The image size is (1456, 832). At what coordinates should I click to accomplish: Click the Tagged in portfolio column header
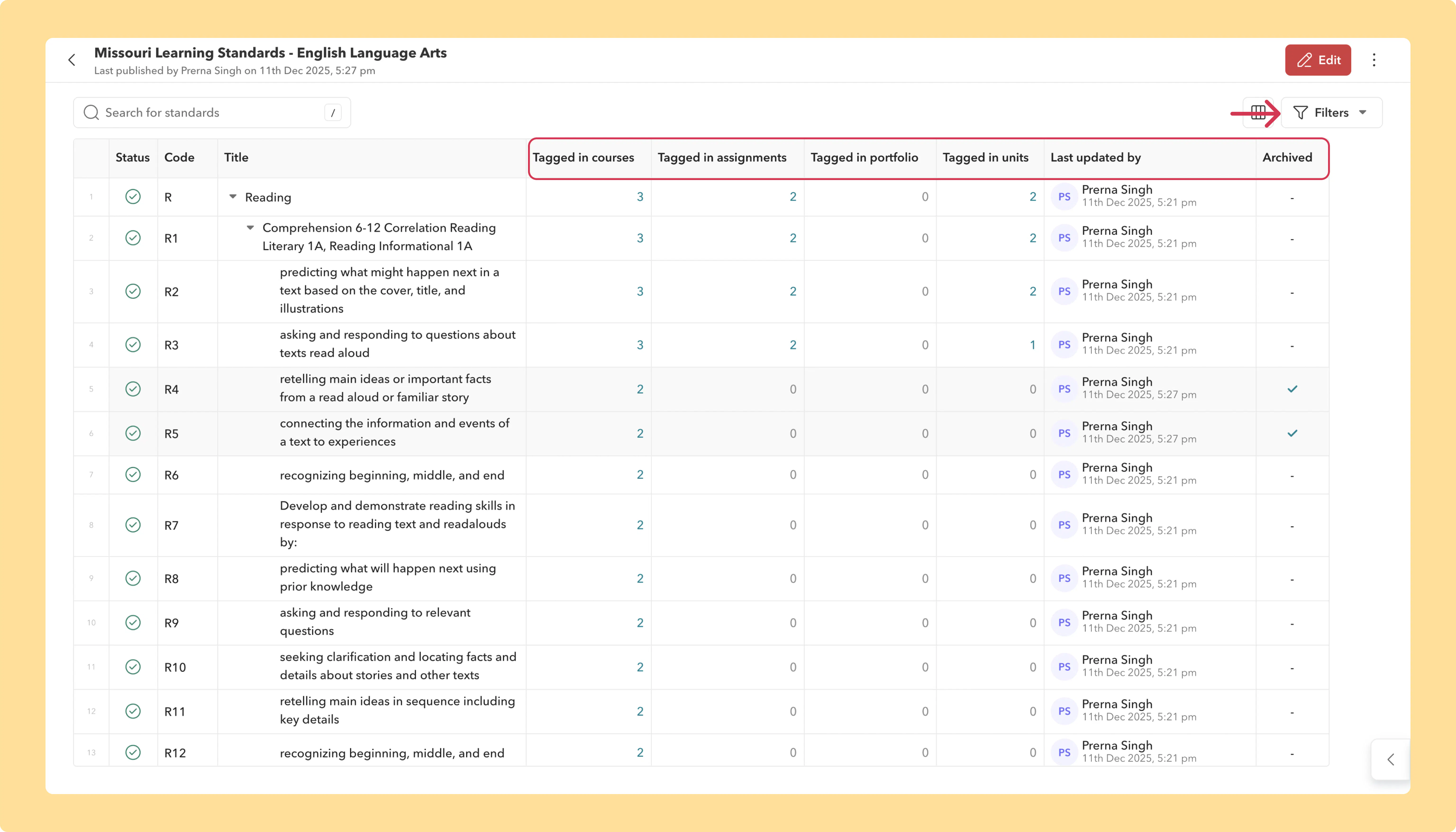pos(864,158)
